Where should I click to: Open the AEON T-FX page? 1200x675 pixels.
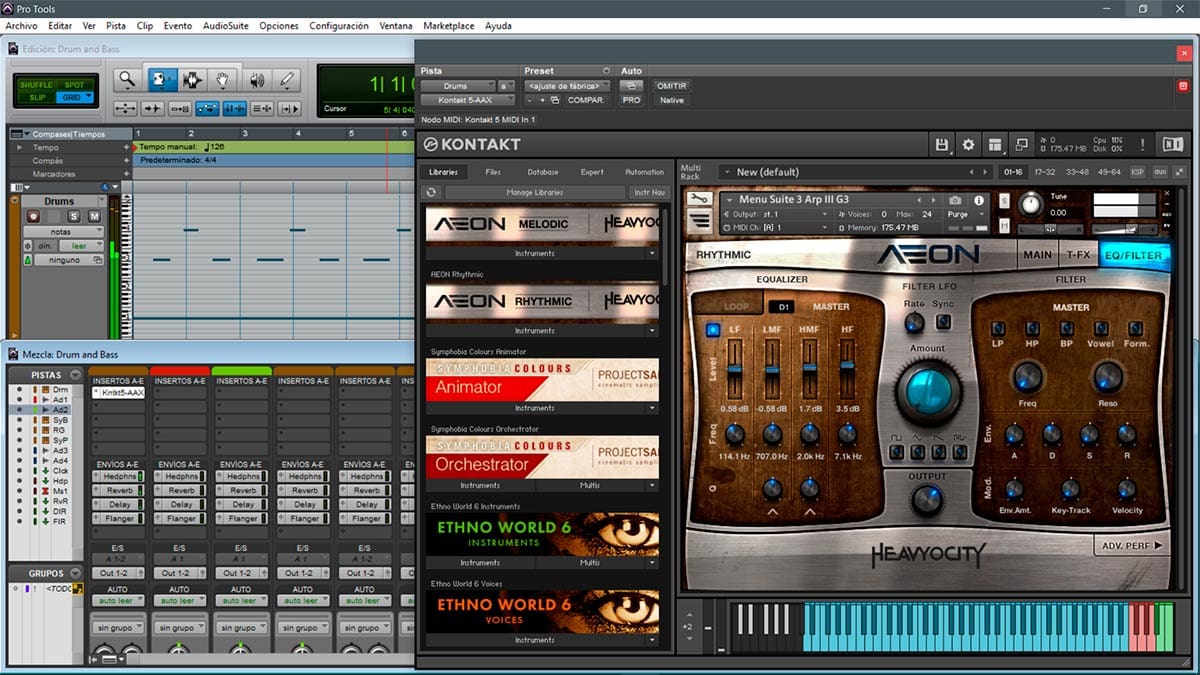(x=1077, y=255)
